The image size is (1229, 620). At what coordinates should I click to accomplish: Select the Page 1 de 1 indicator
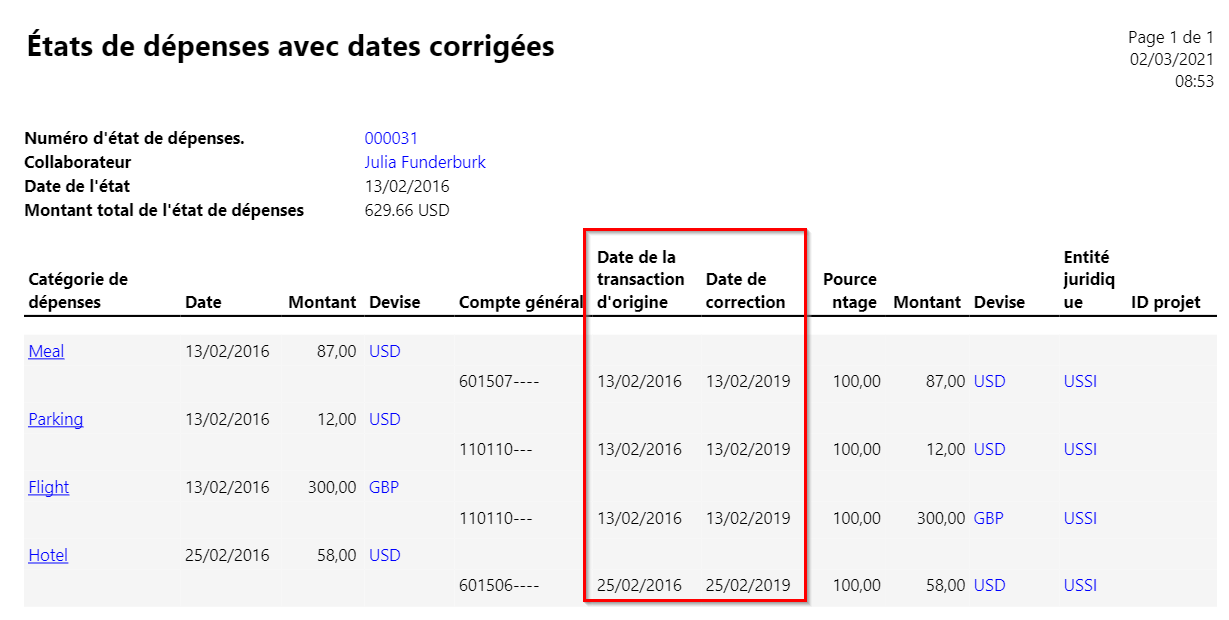pyautogui.click(x=1171, y=37)
